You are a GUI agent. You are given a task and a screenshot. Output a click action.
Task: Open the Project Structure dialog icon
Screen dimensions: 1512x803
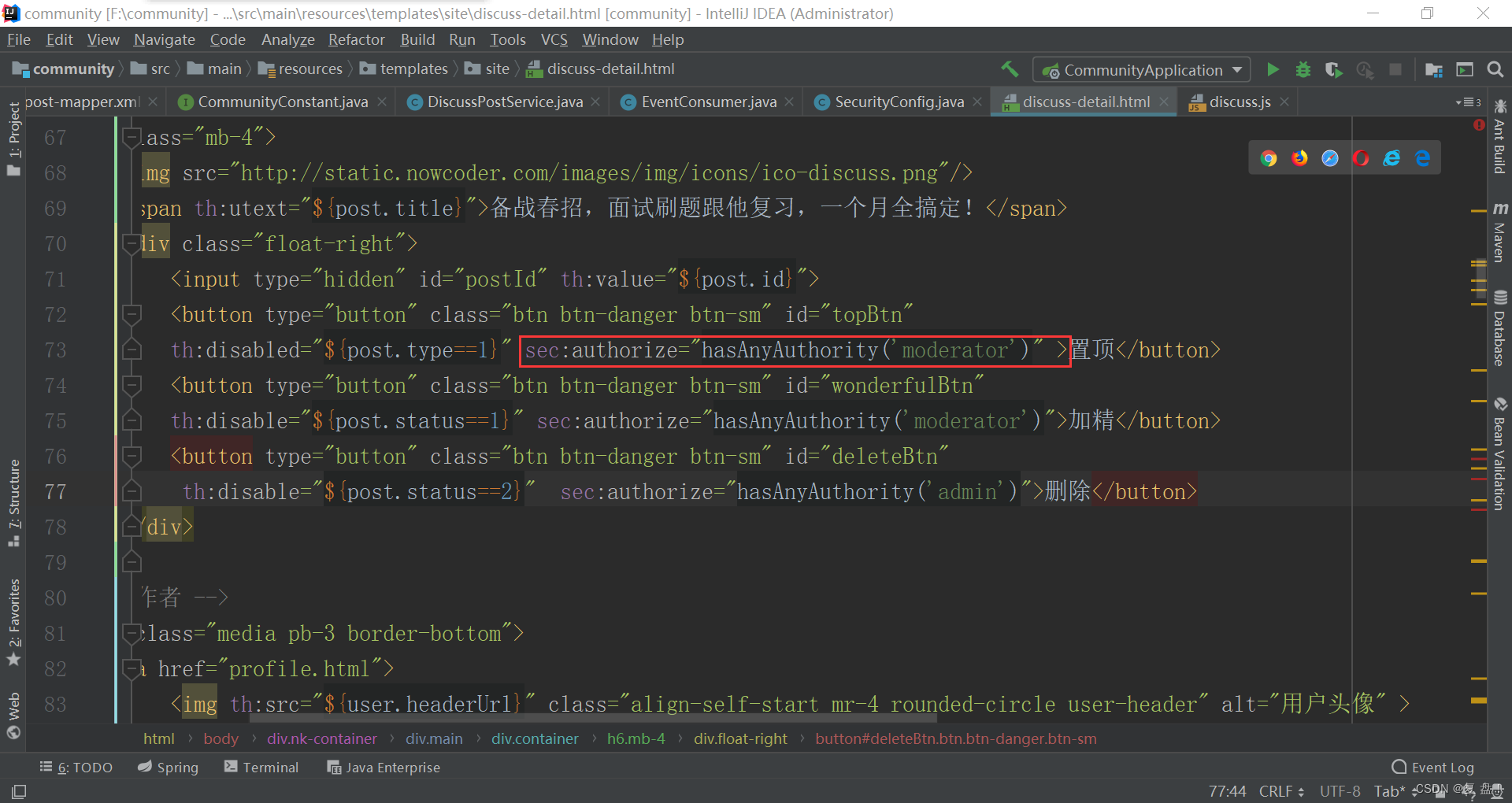(x=1434, y=69)
